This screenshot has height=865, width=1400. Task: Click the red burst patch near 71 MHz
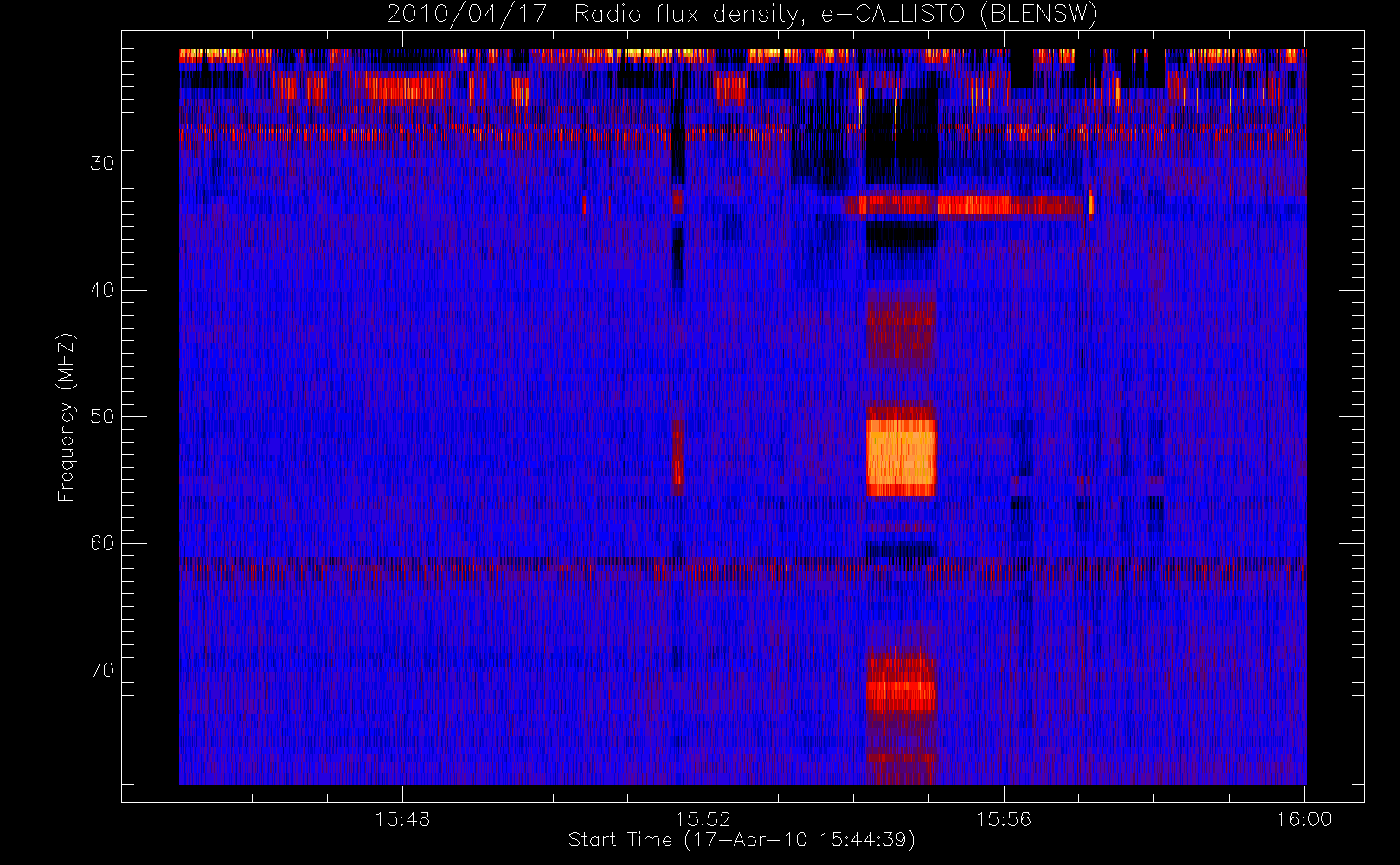(902, 685)
